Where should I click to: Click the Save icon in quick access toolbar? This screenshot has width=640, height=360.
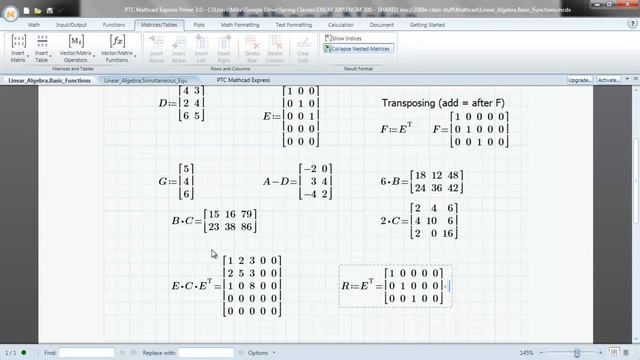49,11
